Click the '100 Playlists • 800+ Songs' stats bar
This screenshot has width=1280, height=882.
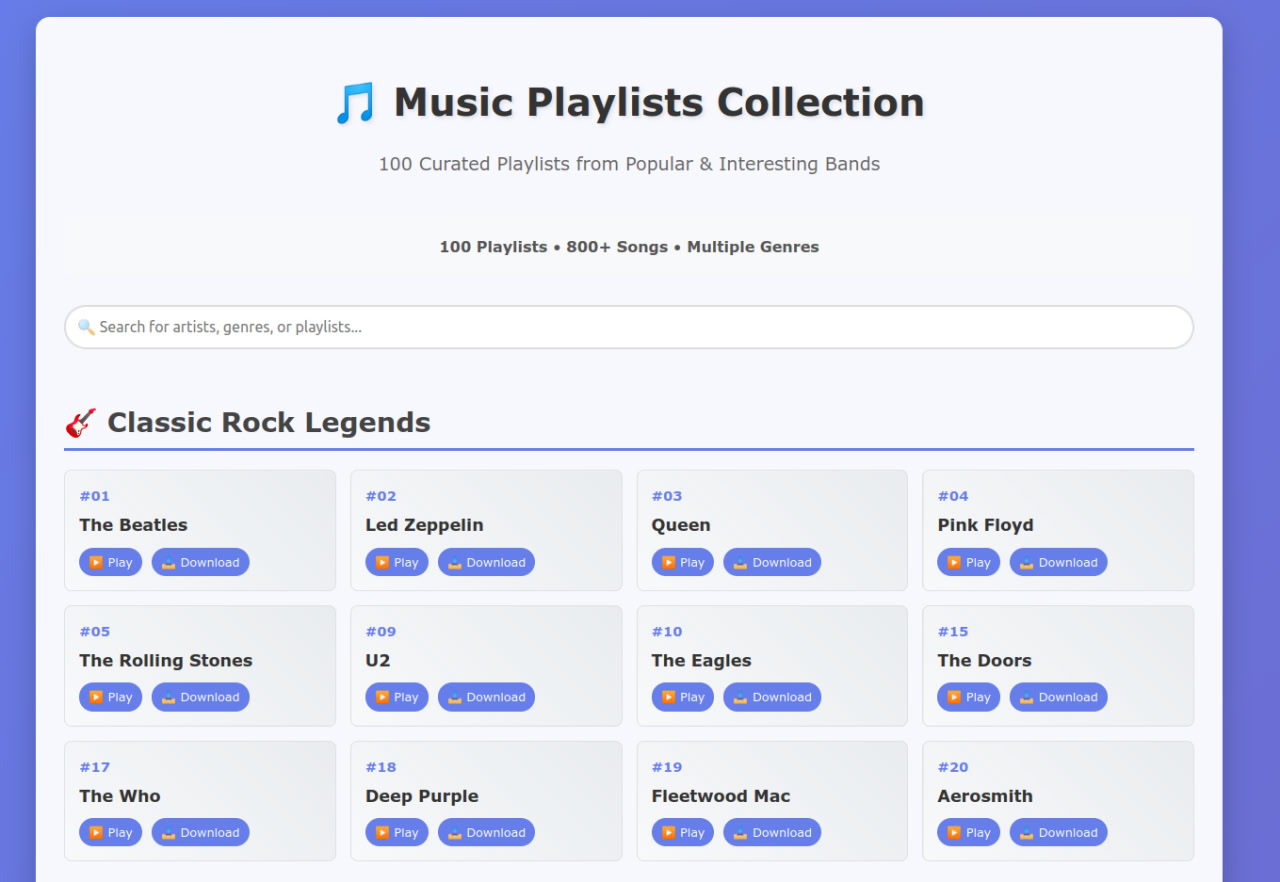(629, 246)
